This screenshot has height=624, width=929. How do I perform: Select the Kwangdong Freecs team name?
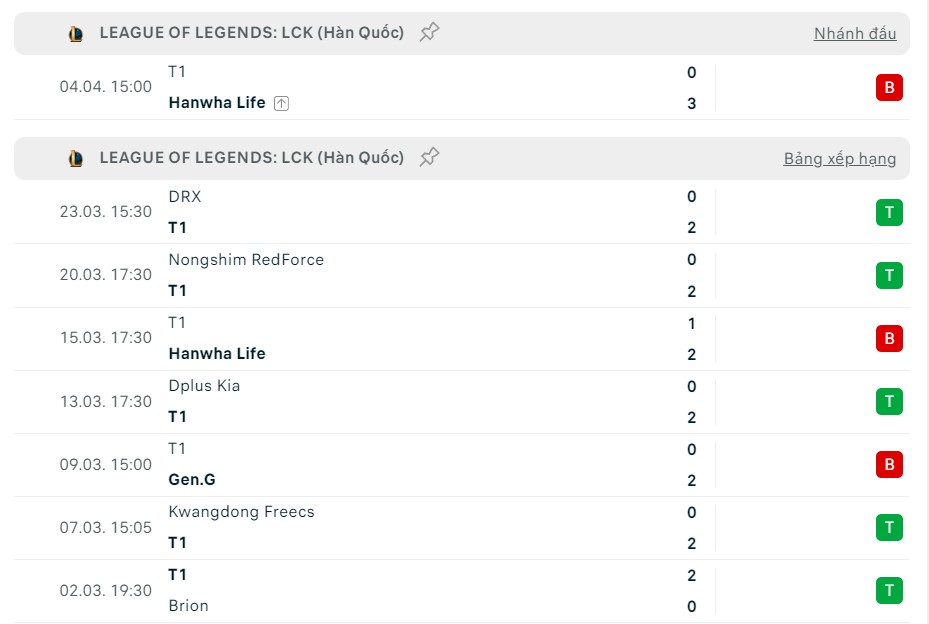click(241, 512)
